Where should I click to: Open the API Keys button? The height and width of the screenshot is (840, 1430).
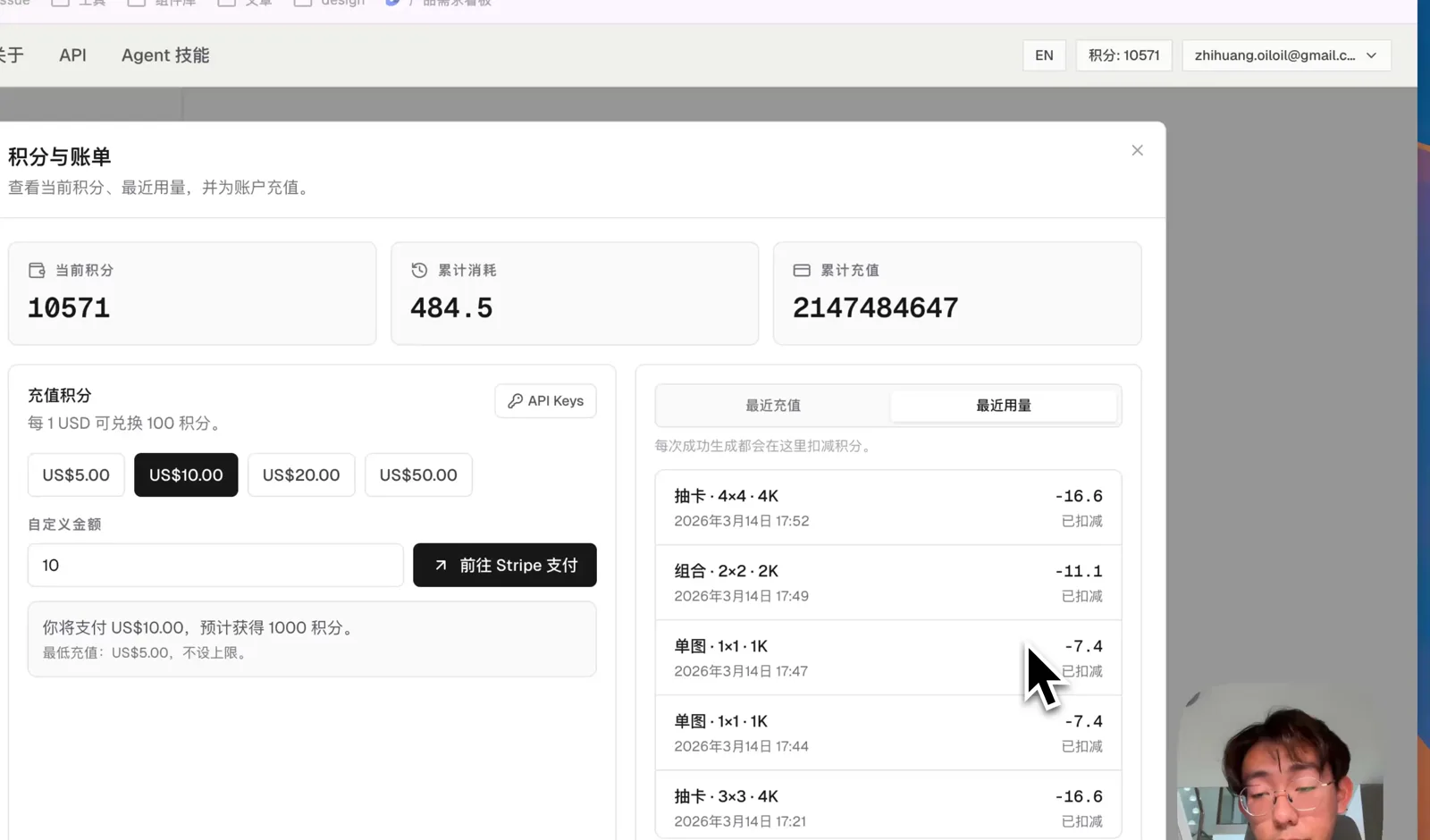[x=545, y=401]
